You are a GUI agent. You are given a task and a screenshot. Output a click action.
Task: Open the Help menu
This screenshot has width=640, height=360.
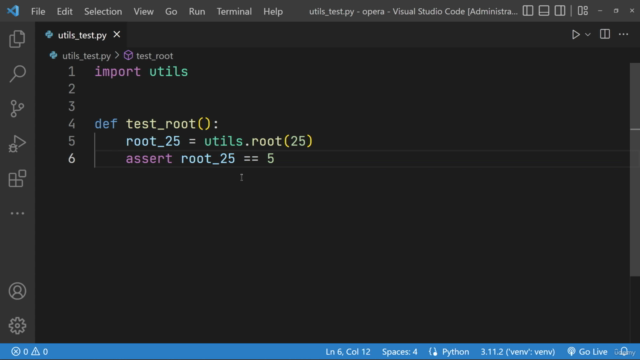click(273, 11)
